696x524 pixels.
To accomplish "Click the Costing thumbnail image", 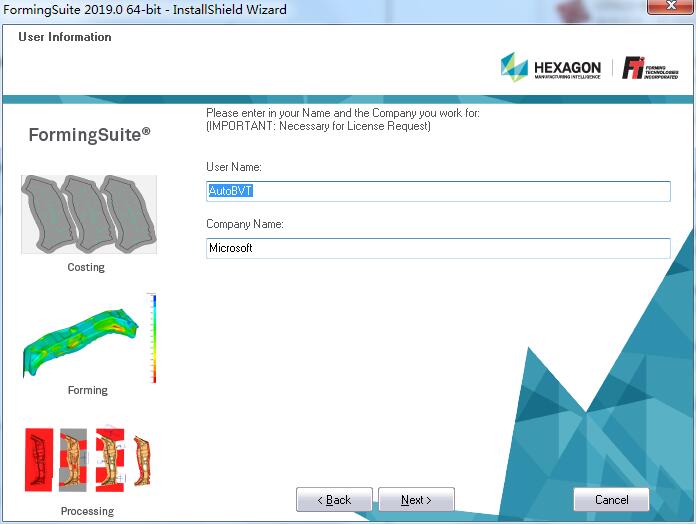I will click(89, 214).
